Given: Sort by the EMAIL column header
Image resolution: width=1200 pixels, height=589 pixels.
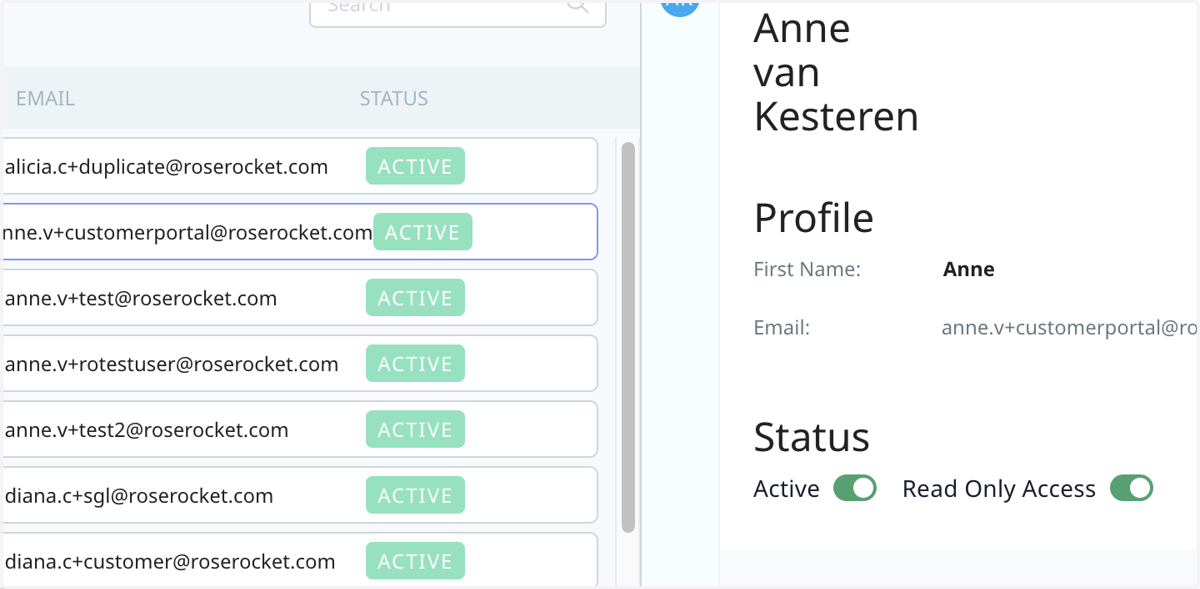Looking at the screenshot, I should pos(45,98).
